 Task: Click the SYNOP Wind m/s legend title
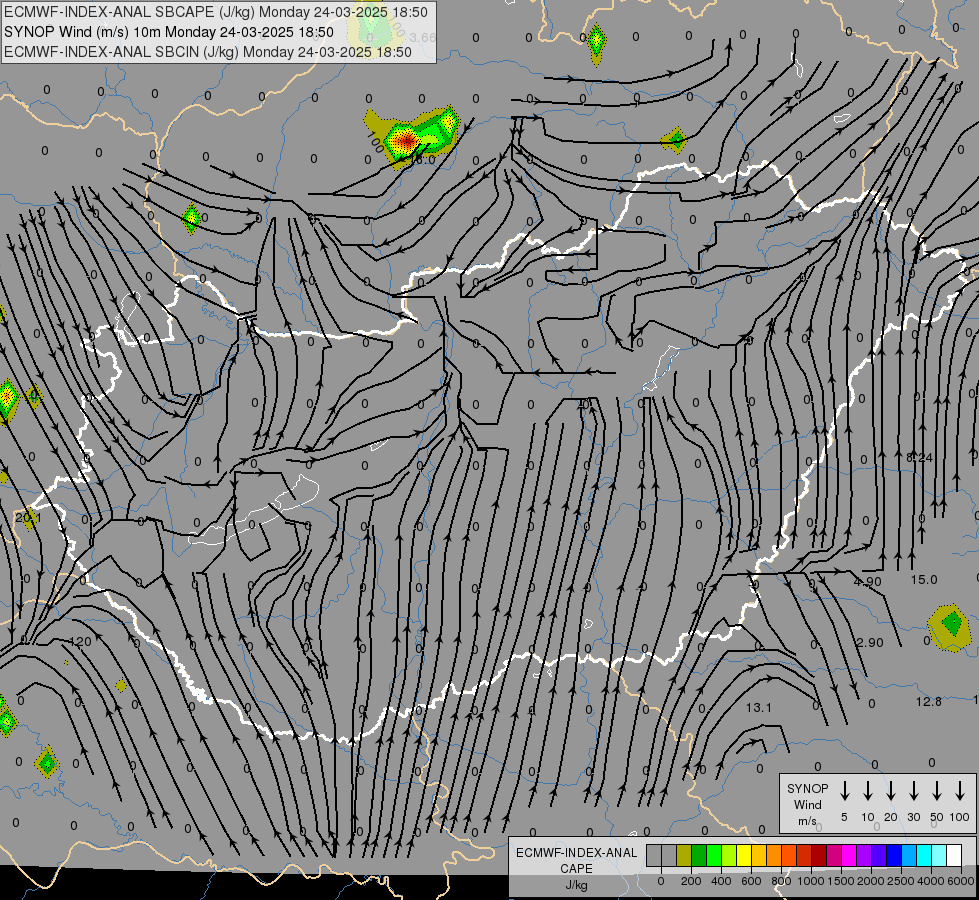807,804
